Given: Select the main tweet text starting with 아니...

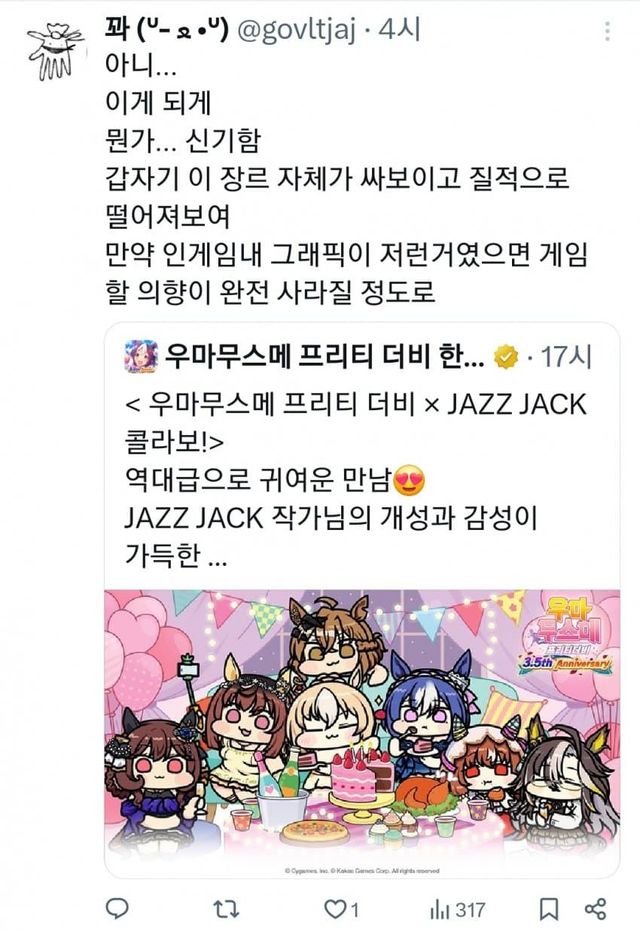Looking at the screenshot, I should (347, 178).
